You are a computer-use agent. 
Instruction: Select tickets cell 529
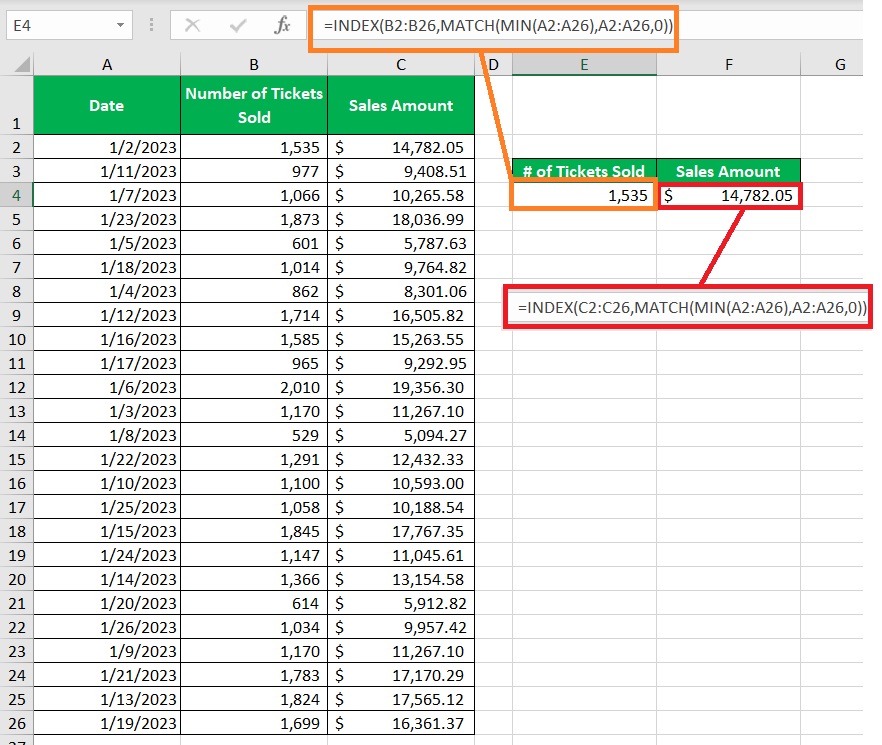pos(254,436)
